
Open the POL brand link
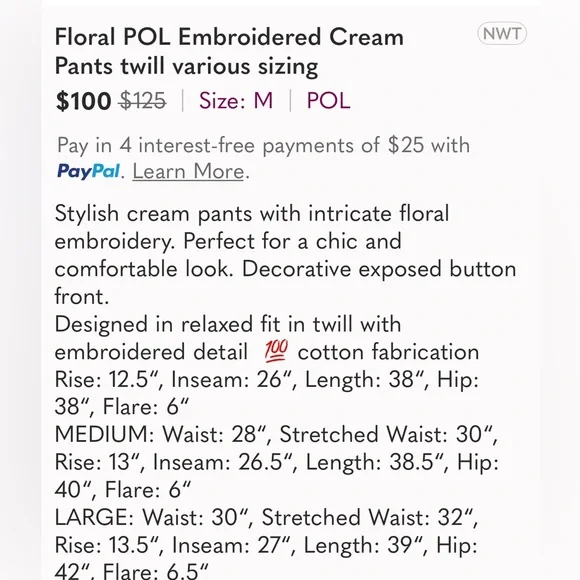pos(328,101)
